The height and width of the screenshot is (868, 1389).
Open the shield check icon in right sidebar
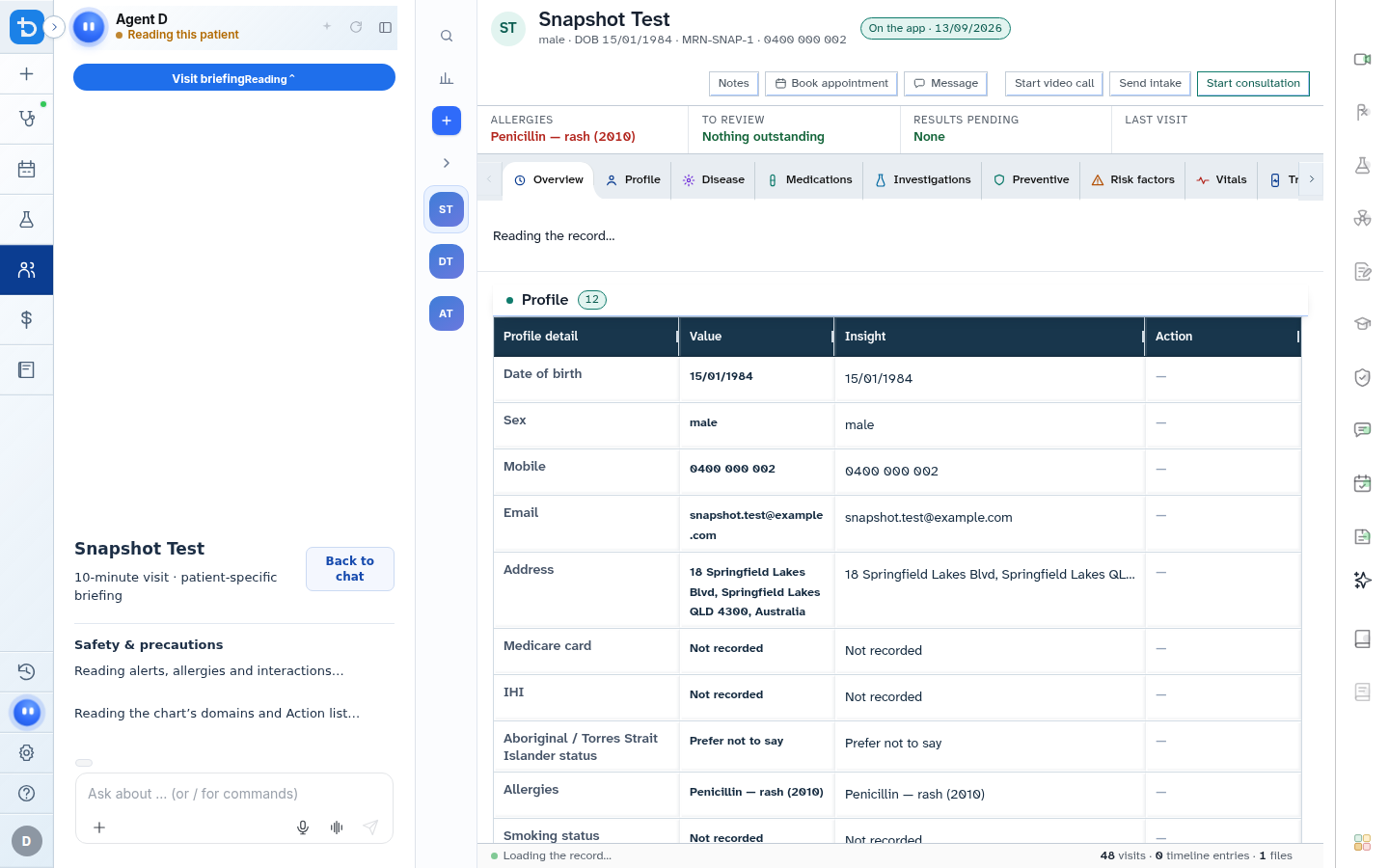click(x=1362, y=377)
